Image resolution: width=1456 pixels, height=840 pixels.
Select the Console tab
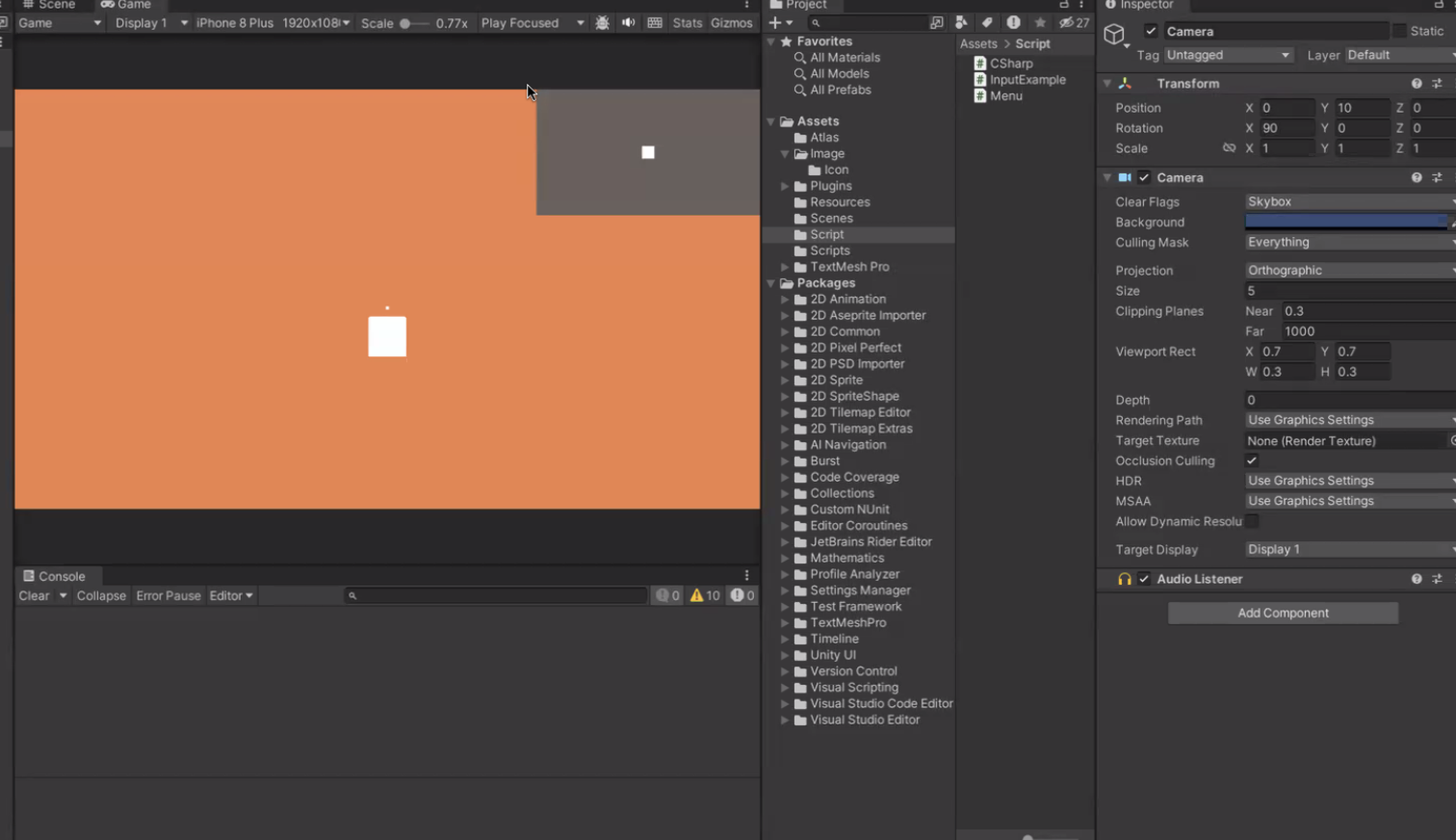[x=55, y=576]
